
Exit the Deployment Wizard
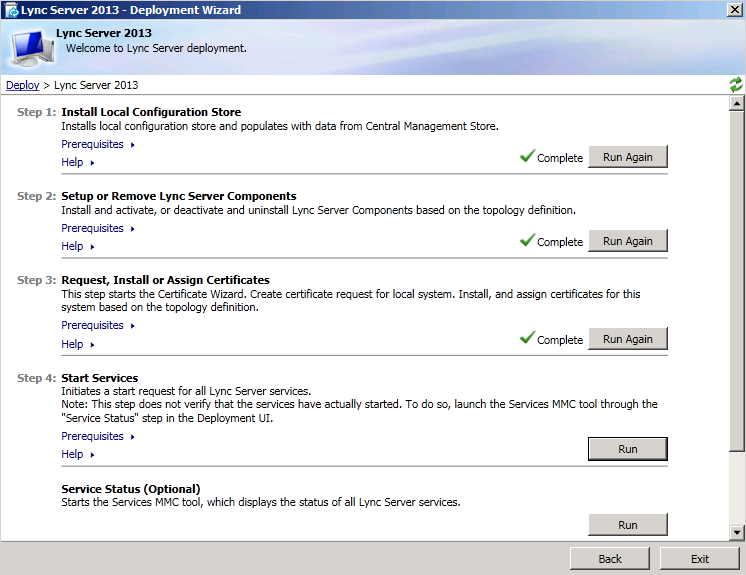(x=699, y=559)
